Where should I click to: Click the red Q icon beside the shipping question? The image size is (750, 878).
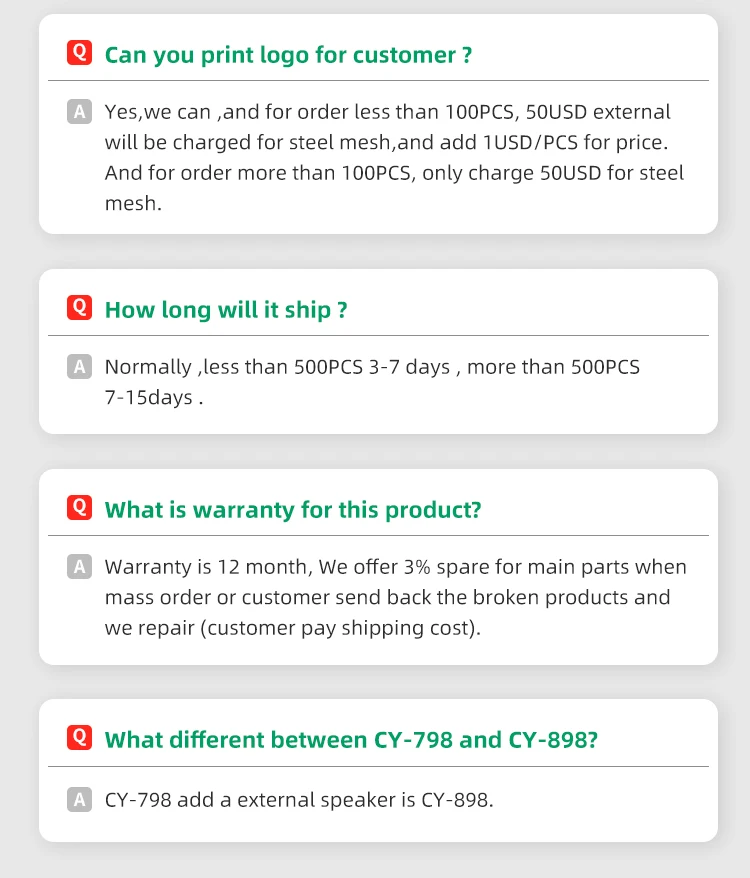tap(79, 308)
